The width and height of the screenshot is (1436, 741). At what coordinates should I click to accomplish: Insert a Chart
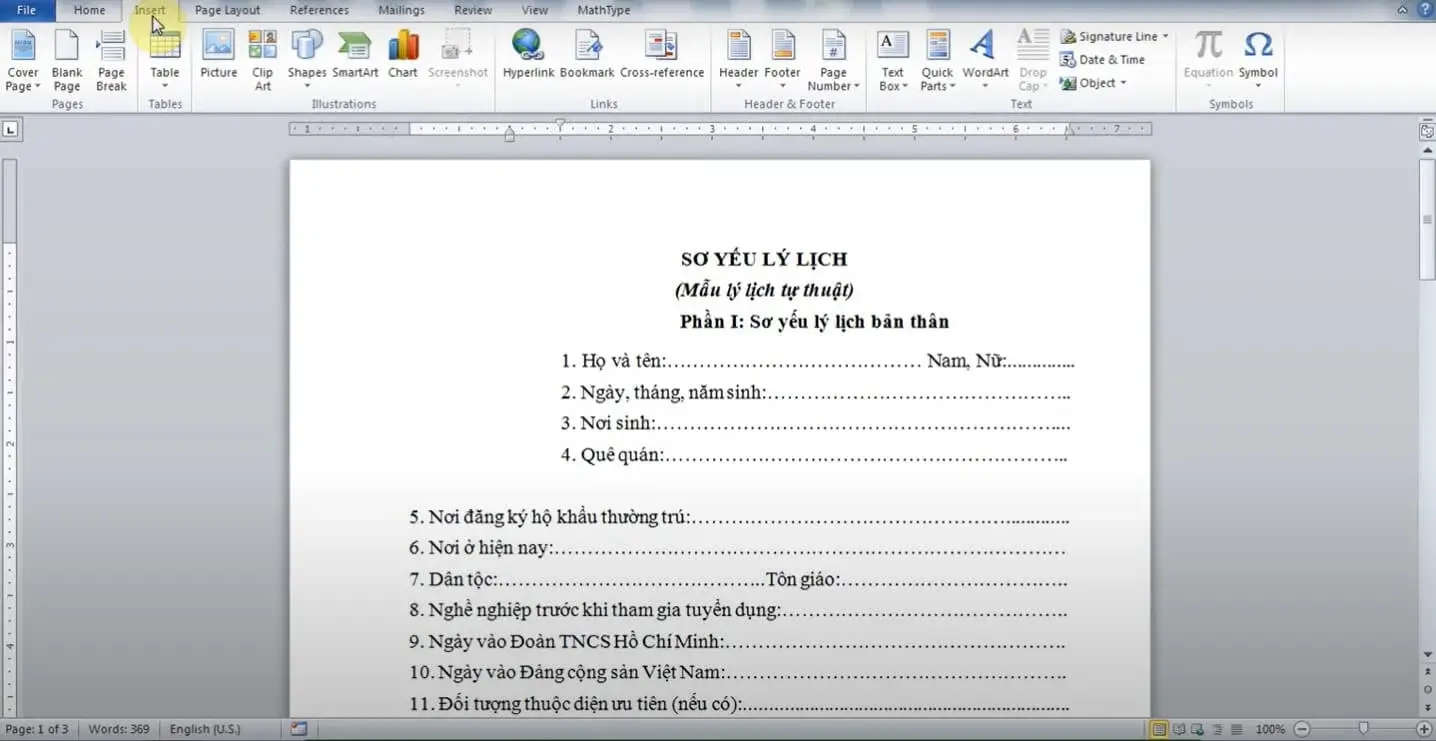click(403, 55)
